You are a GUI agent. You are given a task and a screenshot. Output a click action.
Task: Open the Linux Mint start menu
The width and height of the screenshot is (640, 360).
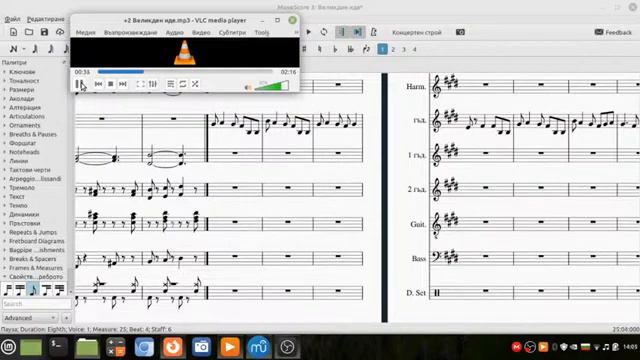click(x=8, y=347)
